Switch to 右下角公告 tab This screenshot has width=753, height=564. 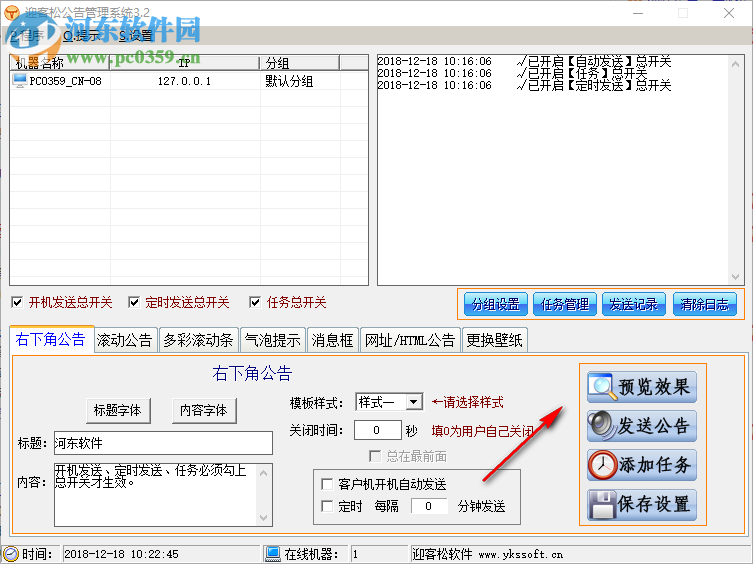tap(51, 340)
